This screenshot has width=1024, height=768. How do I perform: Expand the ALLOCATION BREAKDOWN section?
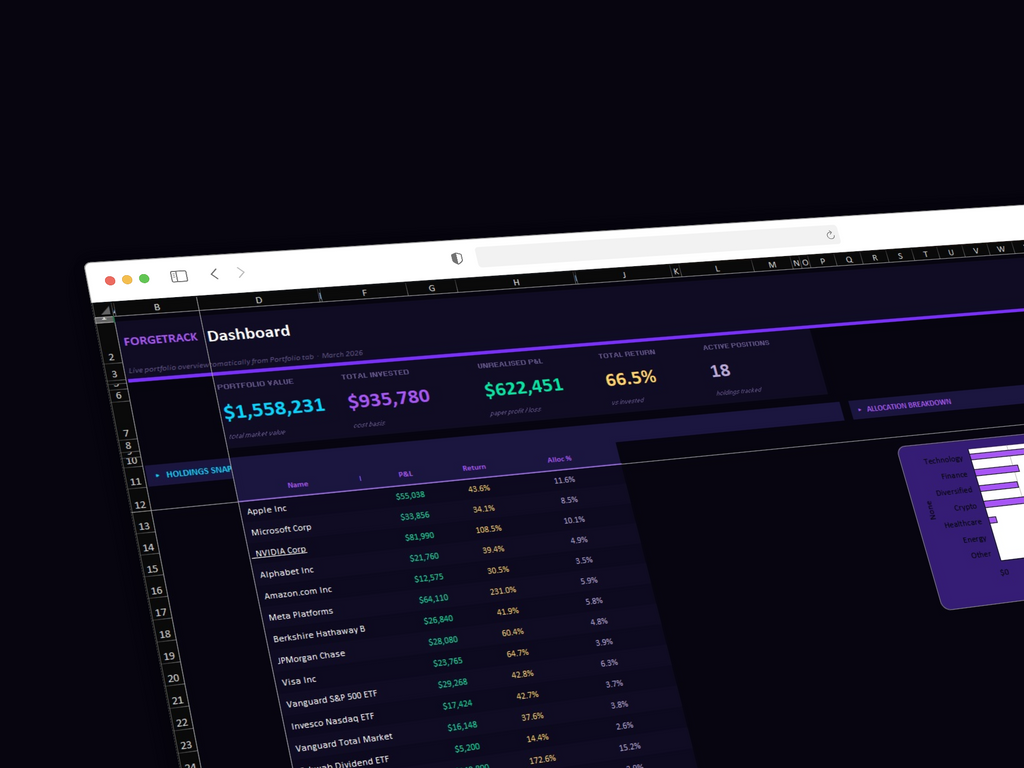pos(910,406)
